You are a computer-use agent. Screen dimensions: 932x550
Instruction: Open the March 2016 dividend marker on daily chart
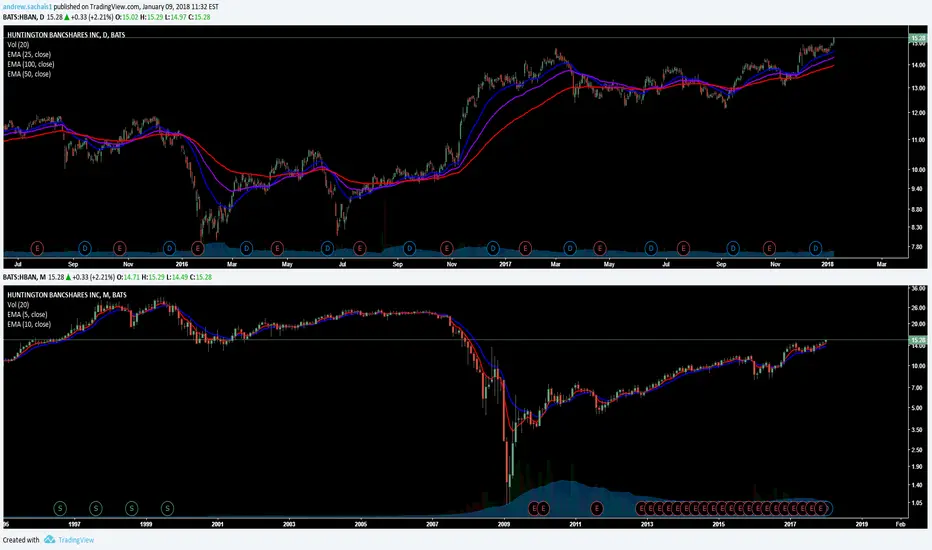[246, 248]
